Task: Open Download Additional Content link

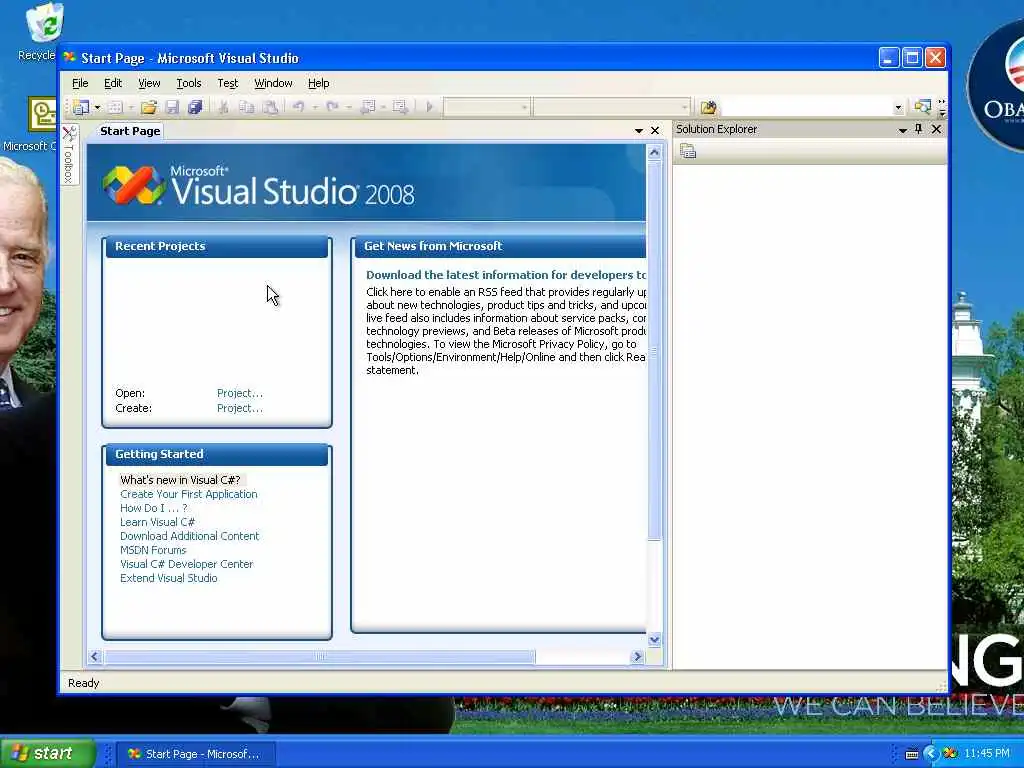Action: coord(189,536)
